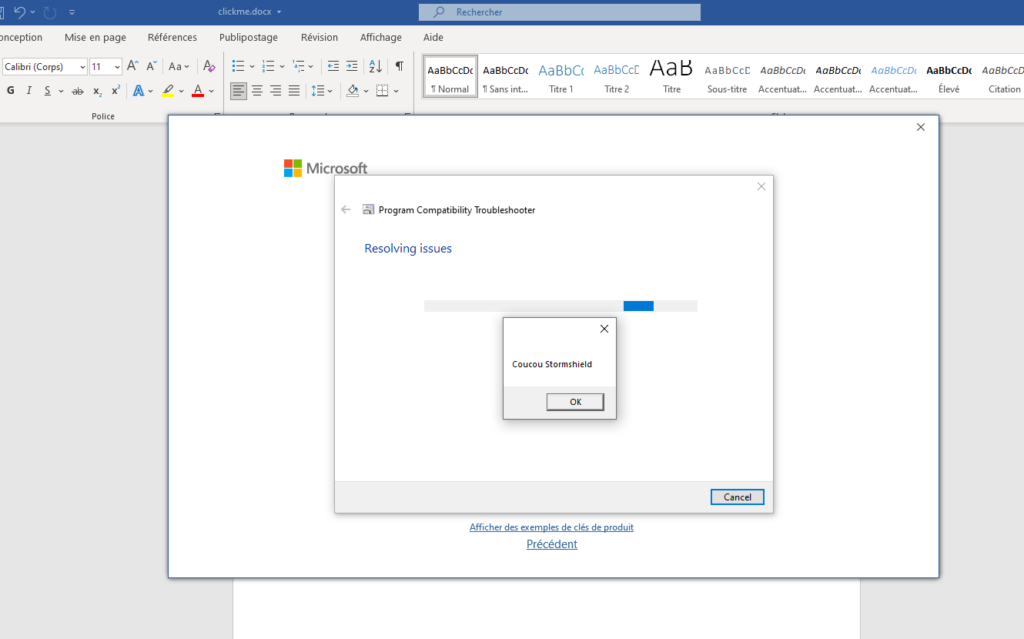Switch to the Révision tab
Image resolution: width=1024 pixels, height=639 pixels.
[319, 37]
